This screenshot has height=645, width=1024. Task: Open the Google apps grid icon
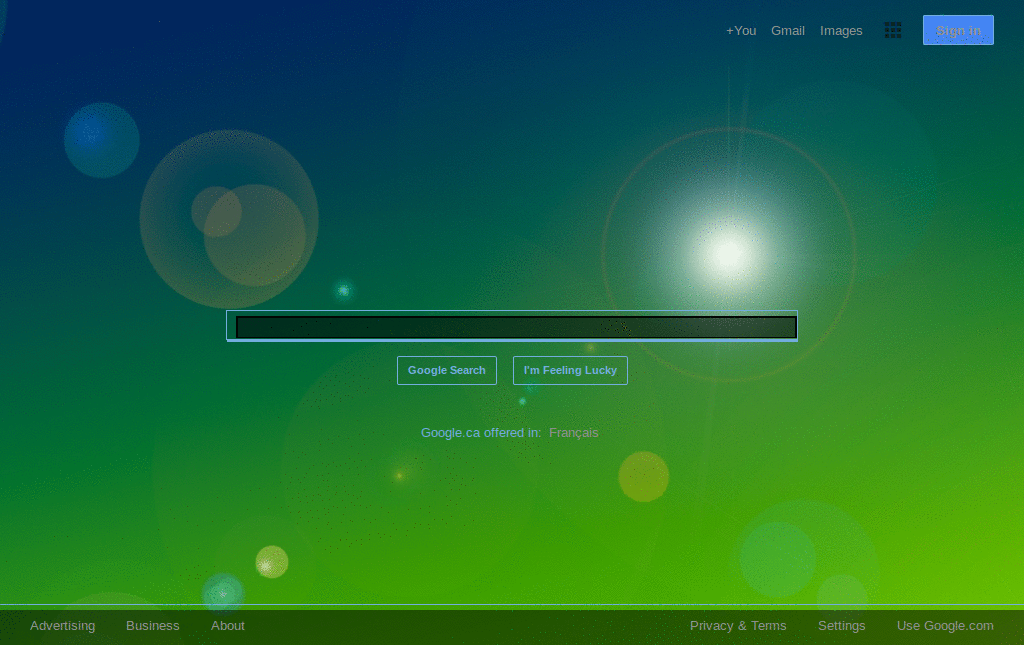pos(893,30)
